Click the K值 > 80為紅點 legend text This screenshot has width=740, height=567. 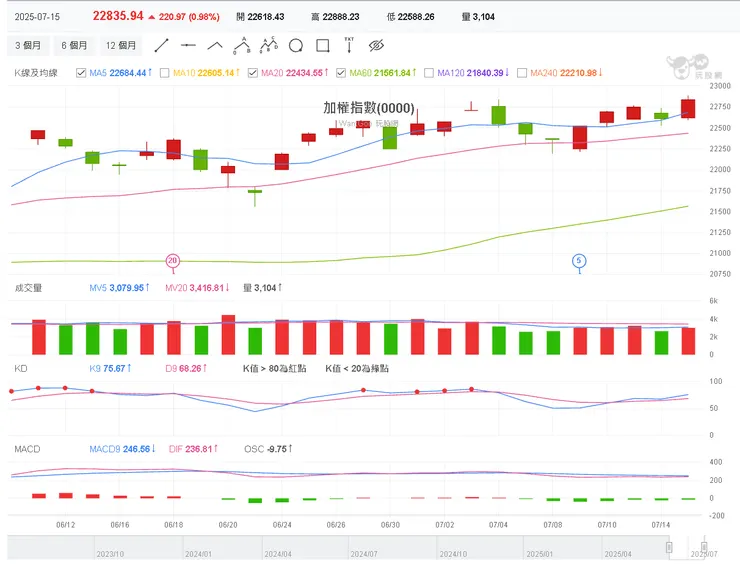(275, 369)
